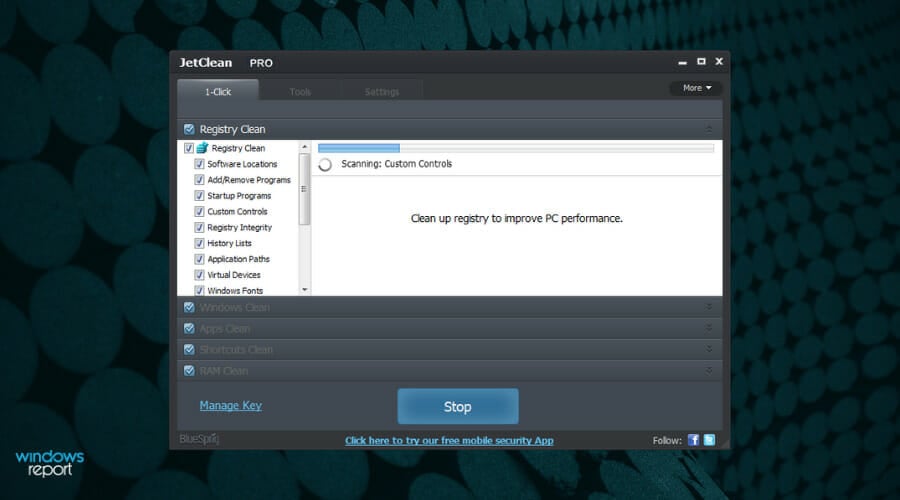Click the BlueSprig logo

[199, 439]
